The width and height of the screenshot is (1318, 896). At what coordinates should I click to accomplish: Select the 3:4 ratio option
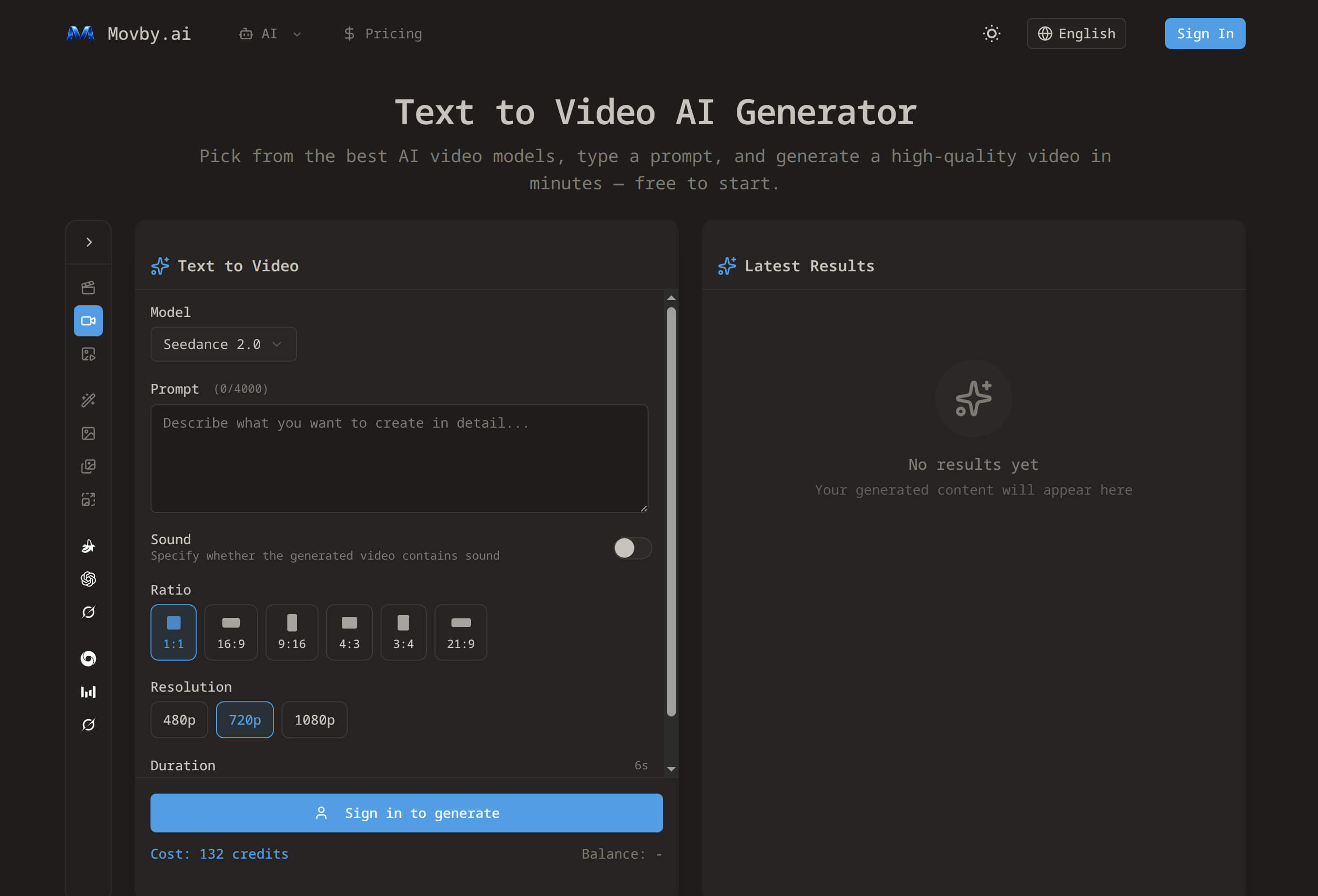(x=403, y=632)
